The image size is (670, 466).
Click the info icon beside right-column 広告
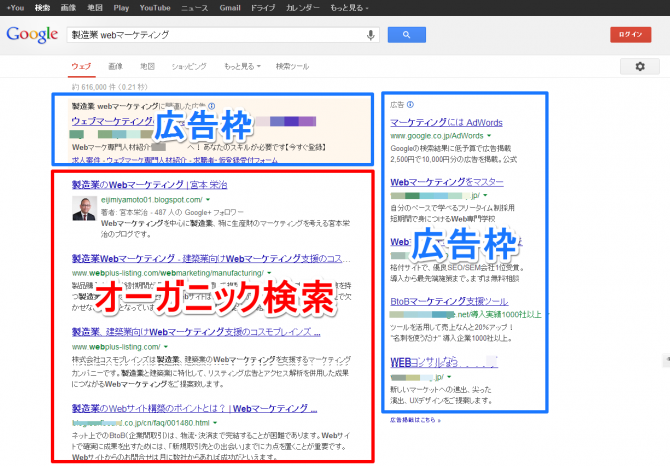[x=410, y=104]
